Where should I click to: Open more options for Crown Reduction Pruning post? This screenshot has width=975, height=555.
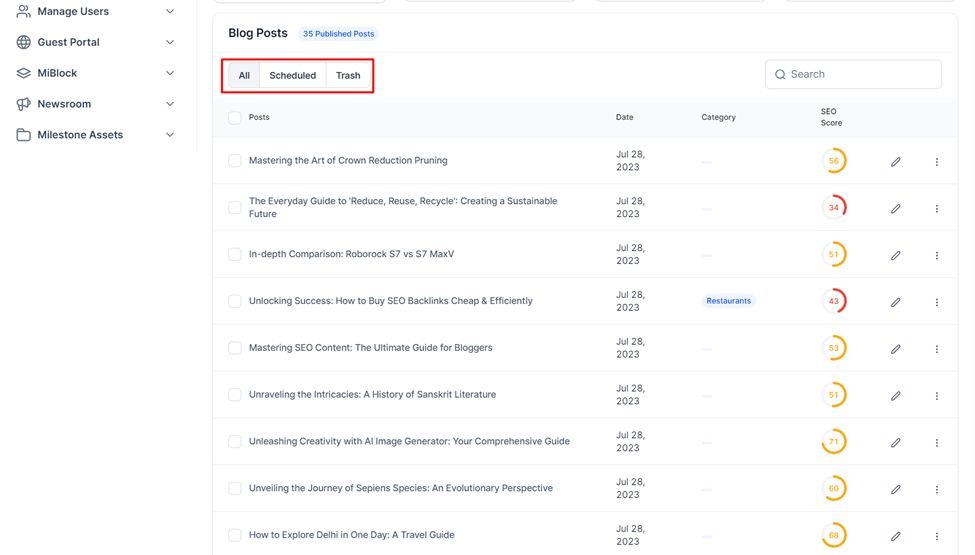tap(936, 162)
